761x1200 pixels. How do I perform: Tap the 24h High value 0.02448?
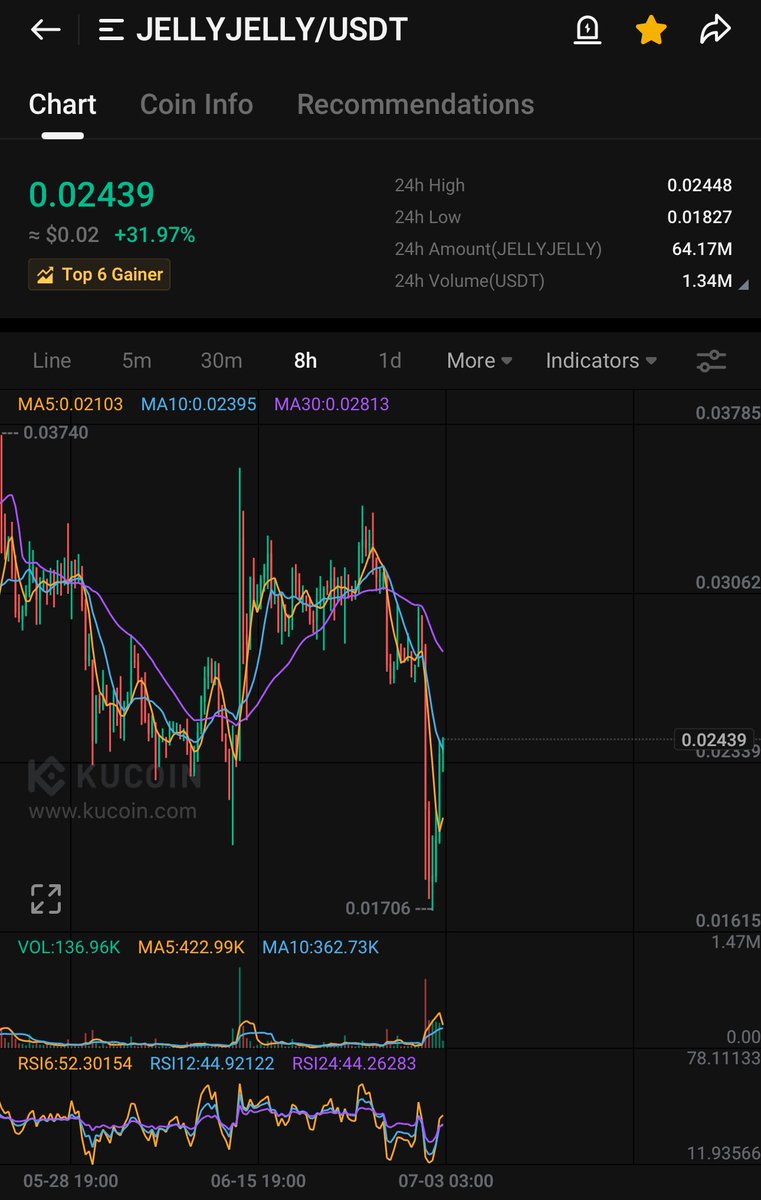pyautogui.click(x=700, y=185)
